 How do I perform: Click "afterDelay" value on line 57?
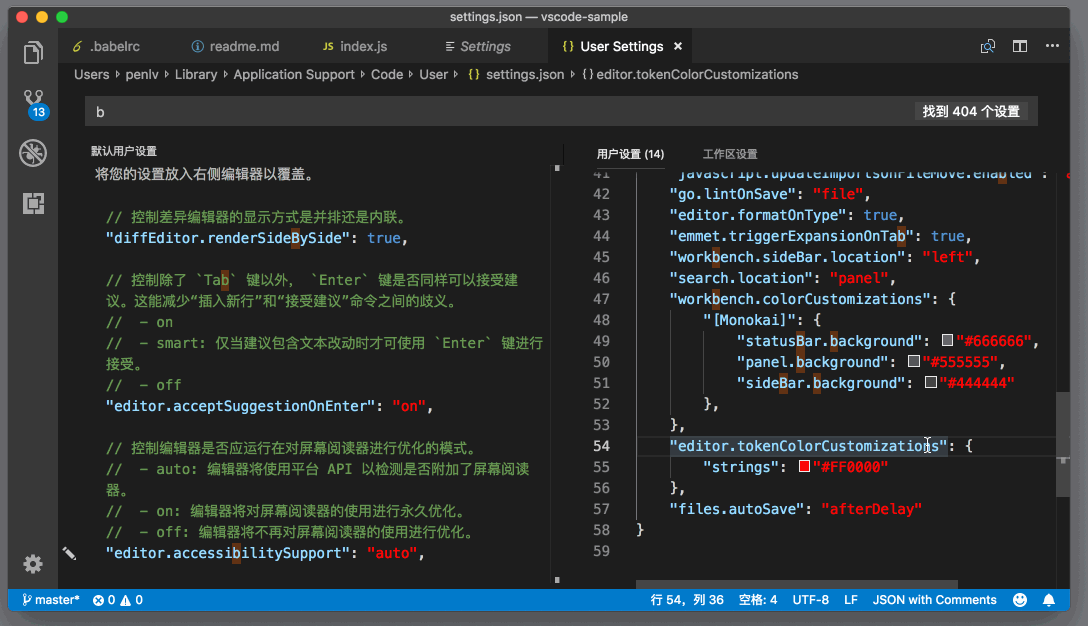872,509
